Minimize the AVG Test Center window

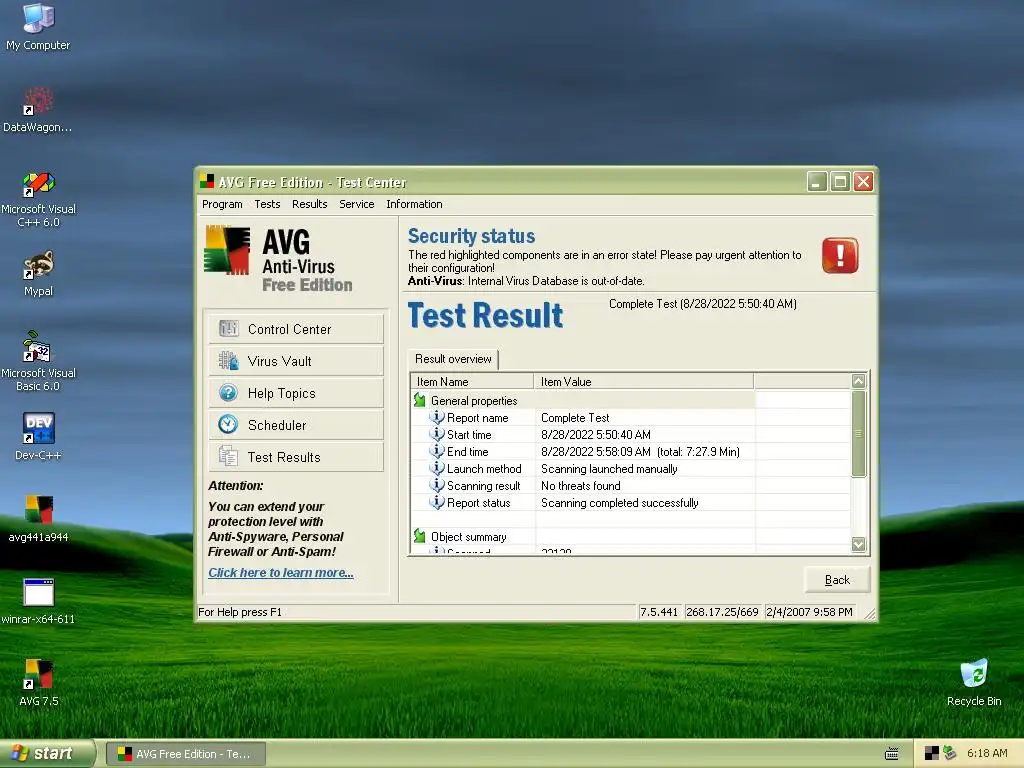(816, 182)
